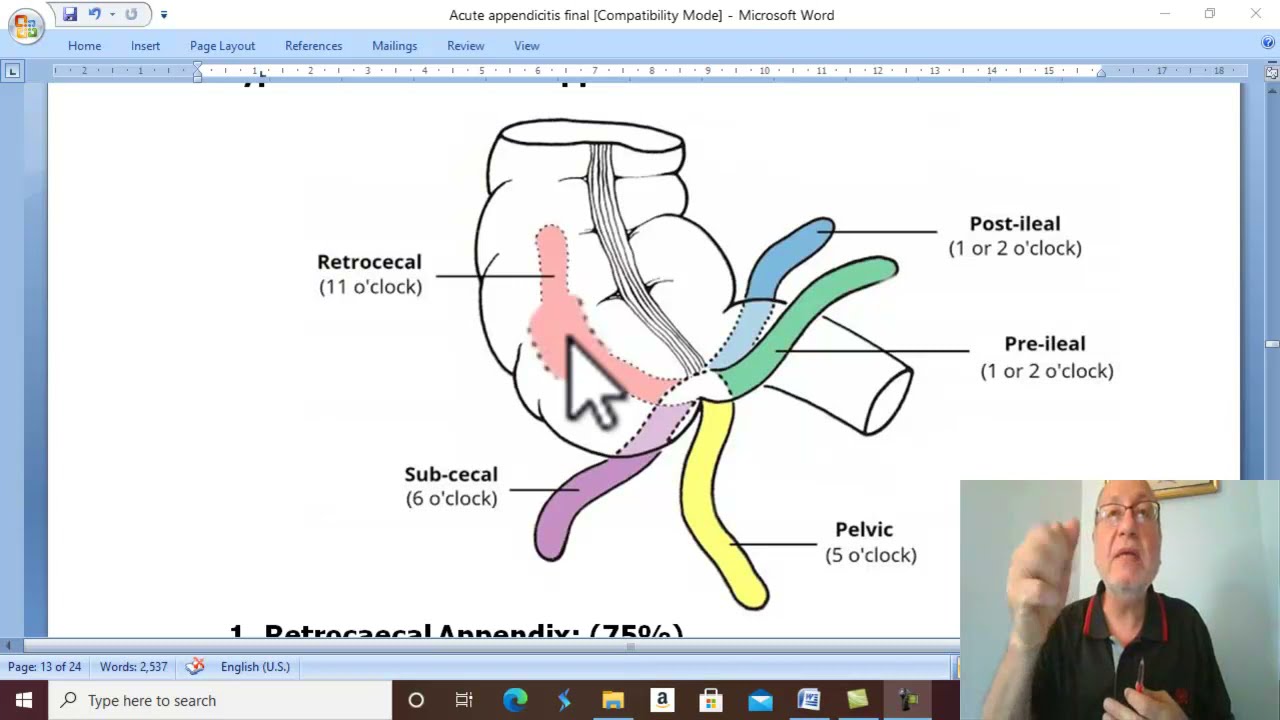Click the tab stop selector box
Image resolution: width=1280 pixels, height=720 pixels.
click(x=12, y=71)
